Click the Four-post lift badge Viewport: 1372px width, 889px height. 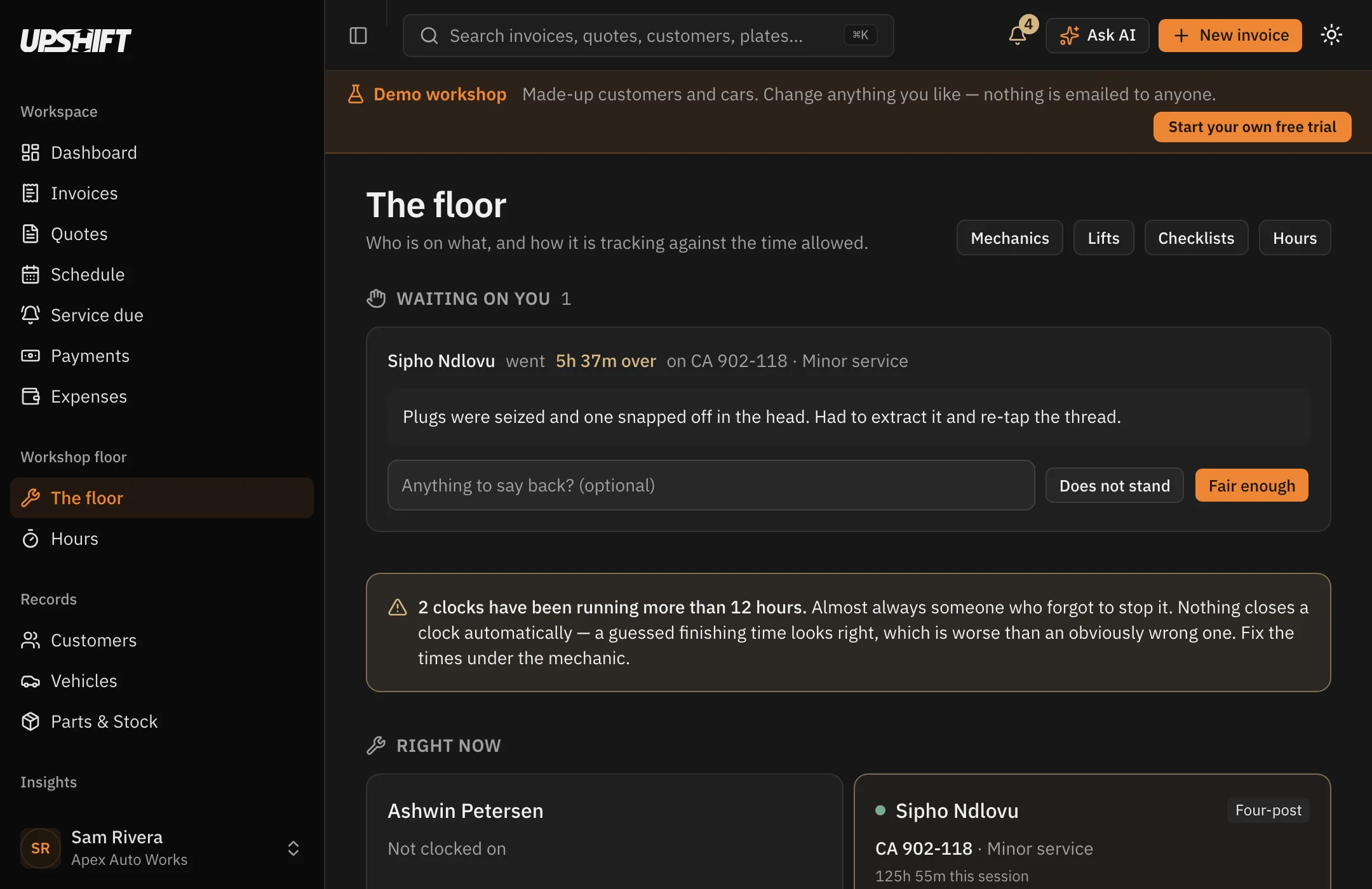click(1268, 810)
